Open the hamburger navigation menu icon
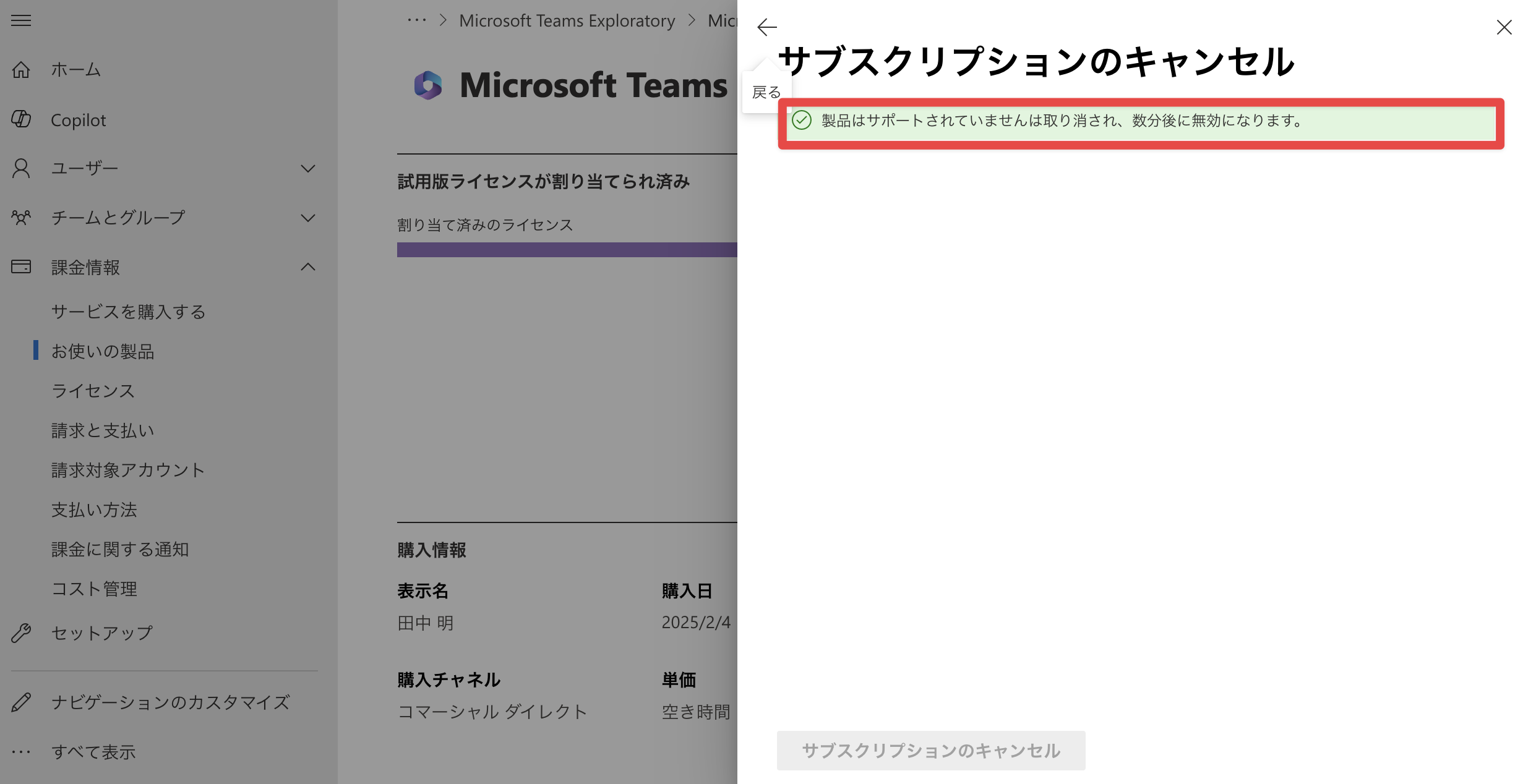The width and height of the screenshot is (1523, 784). tap(21, 20)
